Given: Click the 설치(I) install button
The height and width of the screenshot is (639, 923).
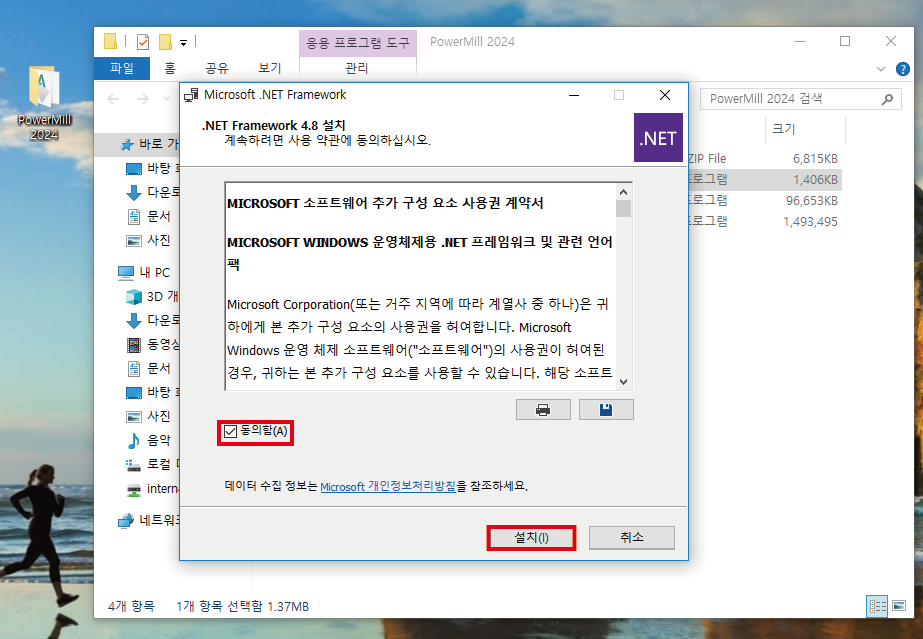Looking at the screenshot, I should click(x=531, y=537).
